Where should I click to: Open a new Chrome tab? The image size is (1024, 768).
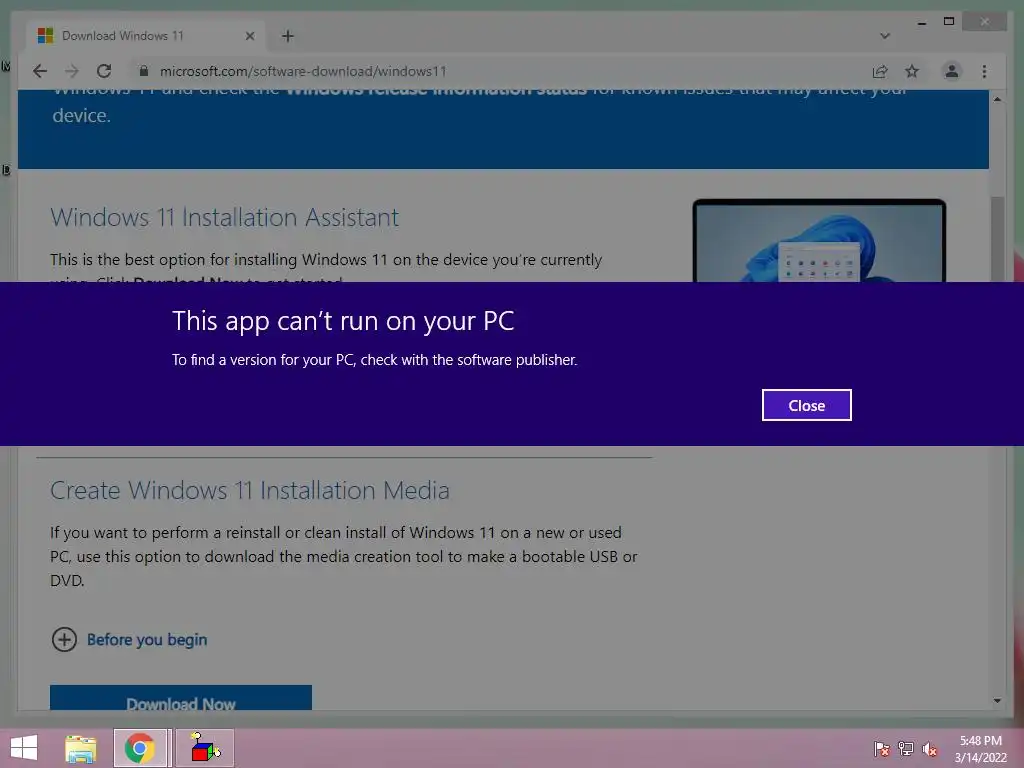[x=287, y=36]
